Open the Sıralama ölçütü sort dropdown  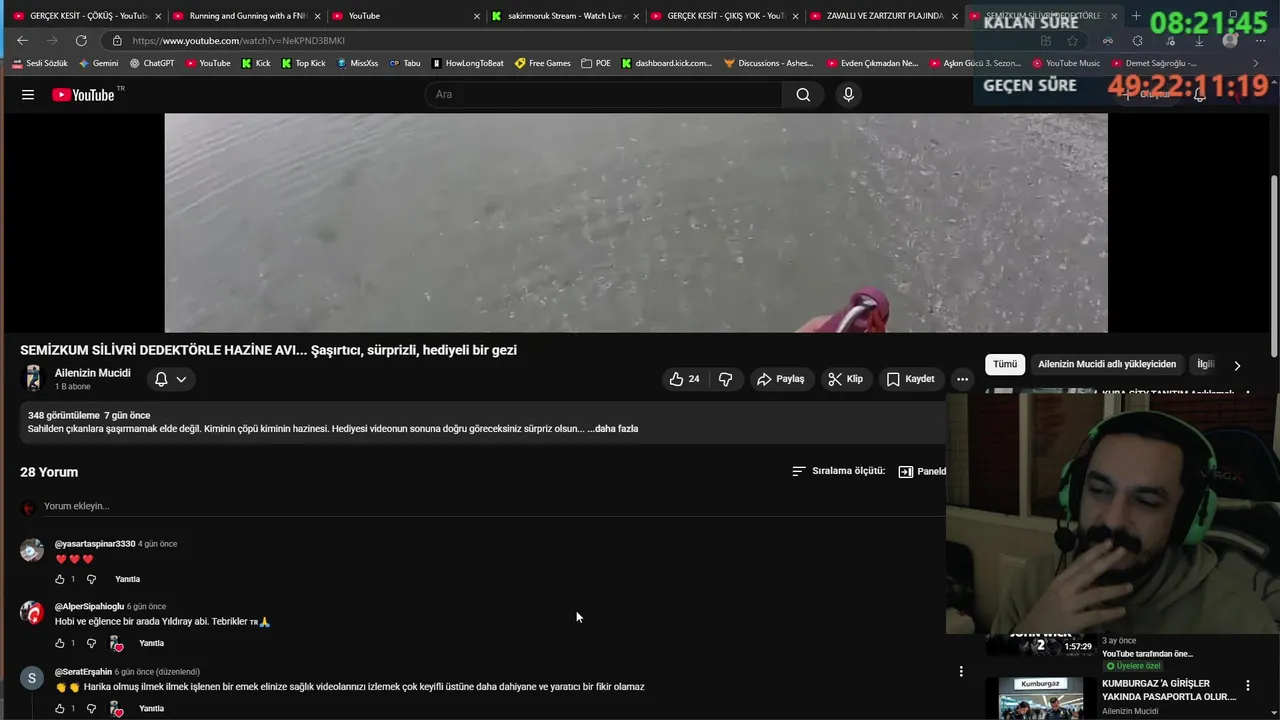tap(838, 471)
